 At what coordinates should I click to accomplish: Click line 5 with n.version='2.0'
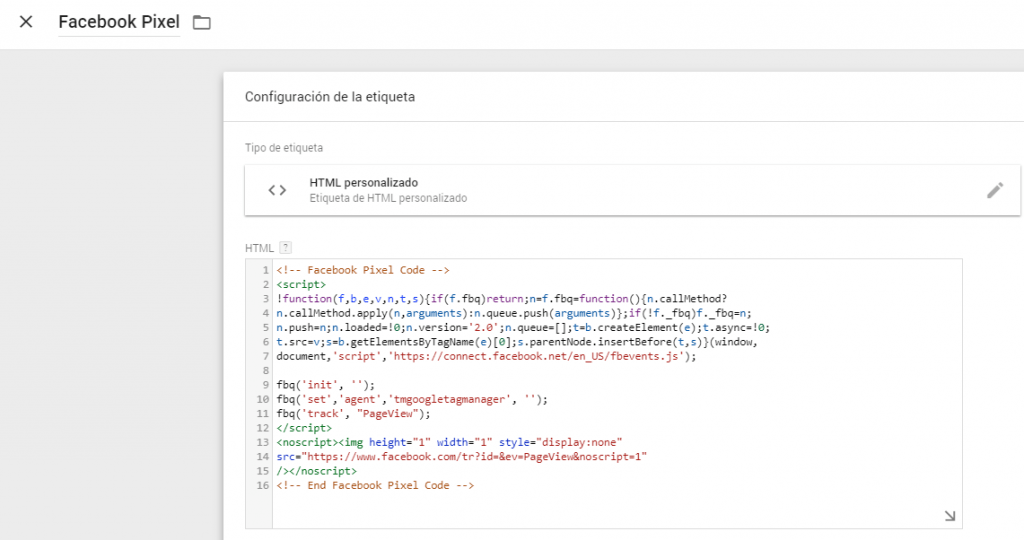(523, 327)
